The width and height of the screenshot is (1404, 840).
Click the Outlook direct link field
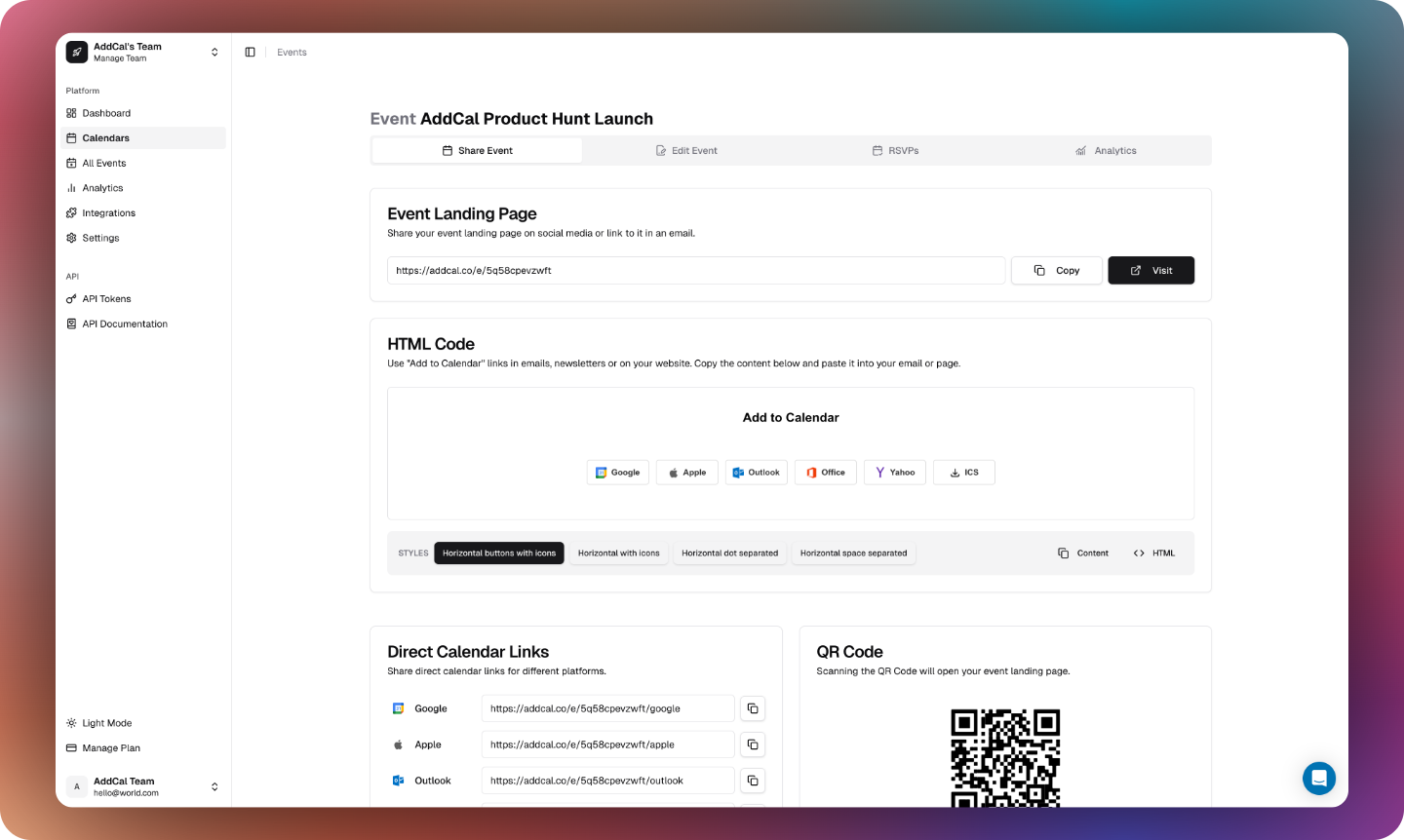(608, 781)
